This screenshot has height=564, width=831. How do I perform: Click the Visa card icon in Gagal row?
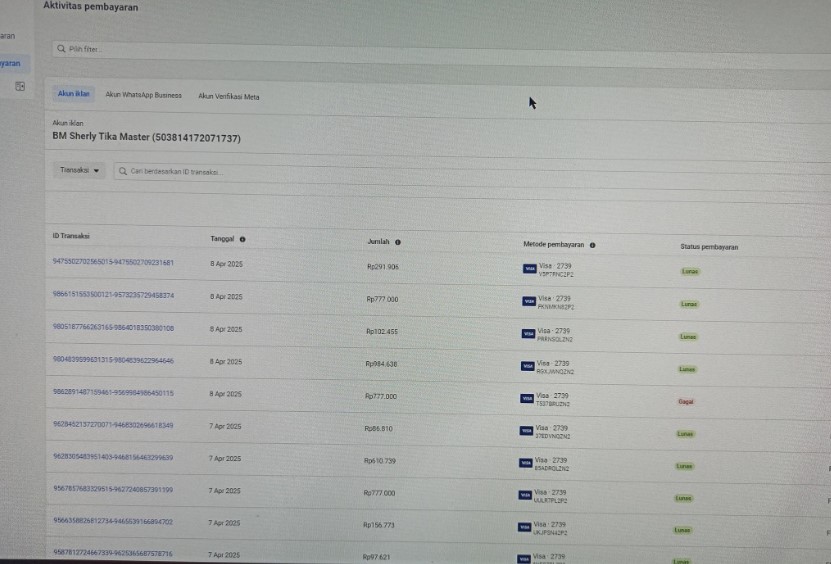528,399
